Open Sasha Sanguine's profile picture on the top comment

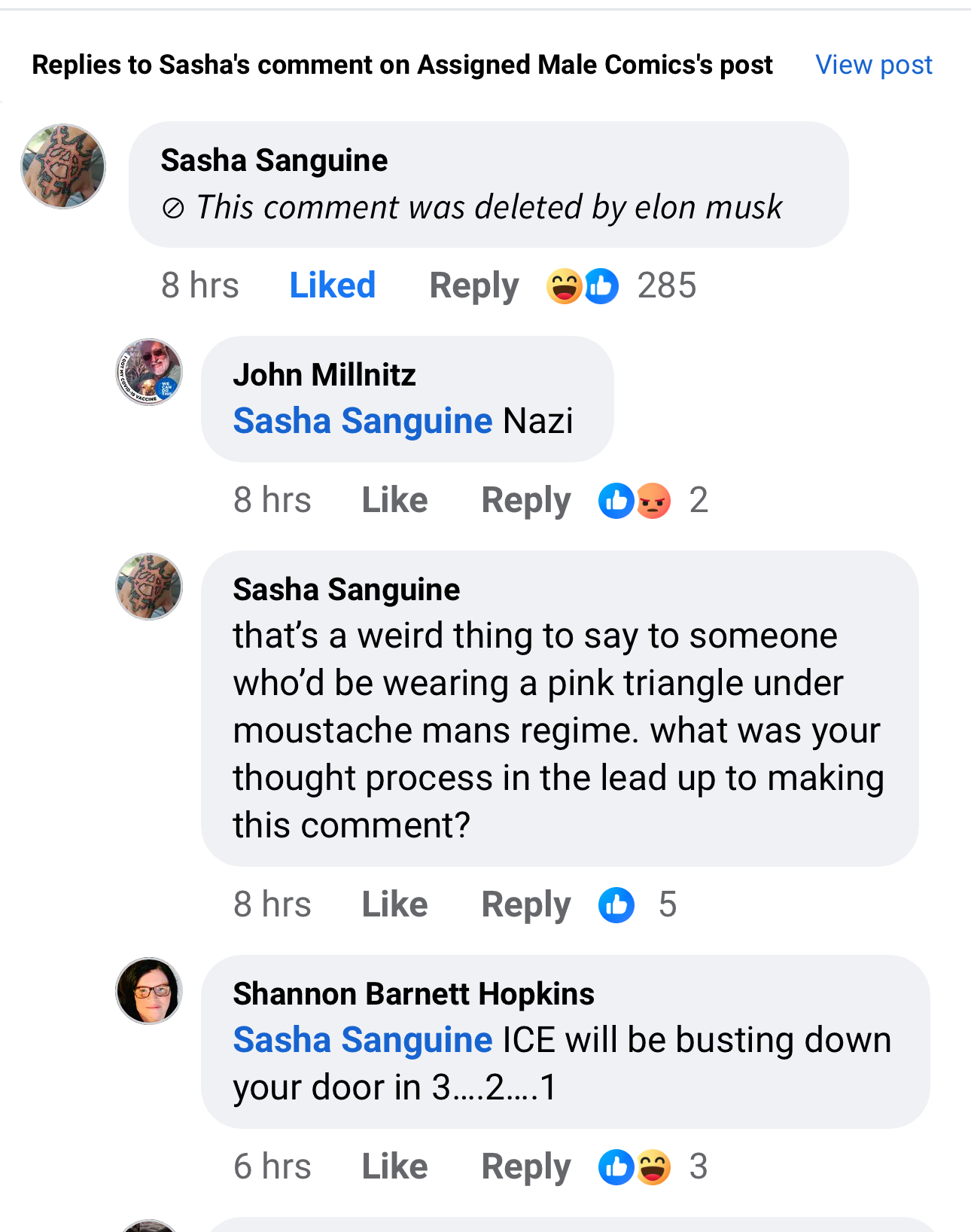[x=63, y=166]
